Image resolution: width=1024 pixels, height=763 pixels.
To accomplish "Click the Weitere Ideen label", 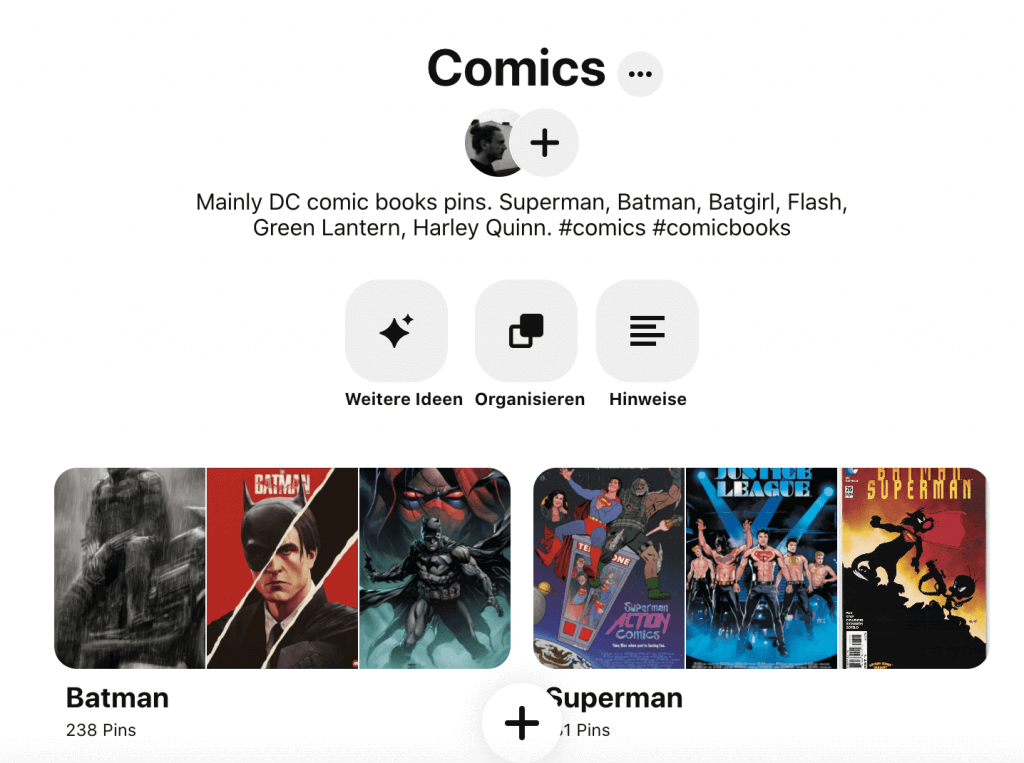I will [404, 399].
